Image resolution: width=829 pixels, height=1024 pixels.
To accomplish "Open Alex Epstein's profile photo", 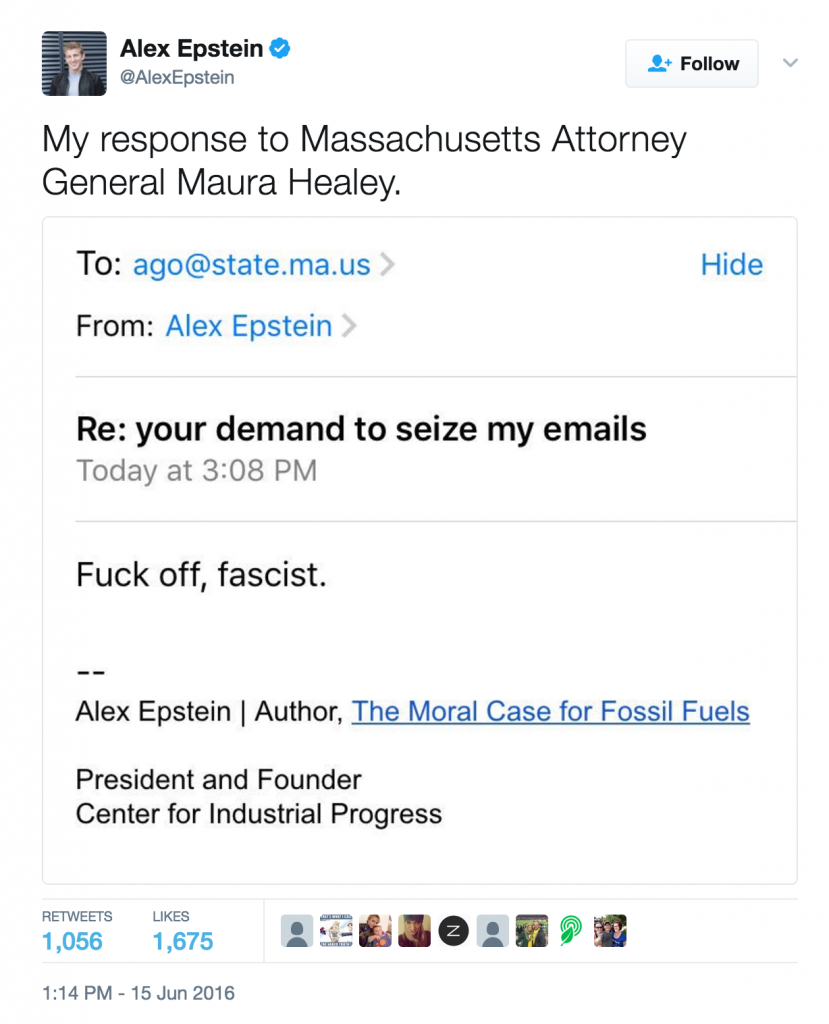I will pos(74,63).
